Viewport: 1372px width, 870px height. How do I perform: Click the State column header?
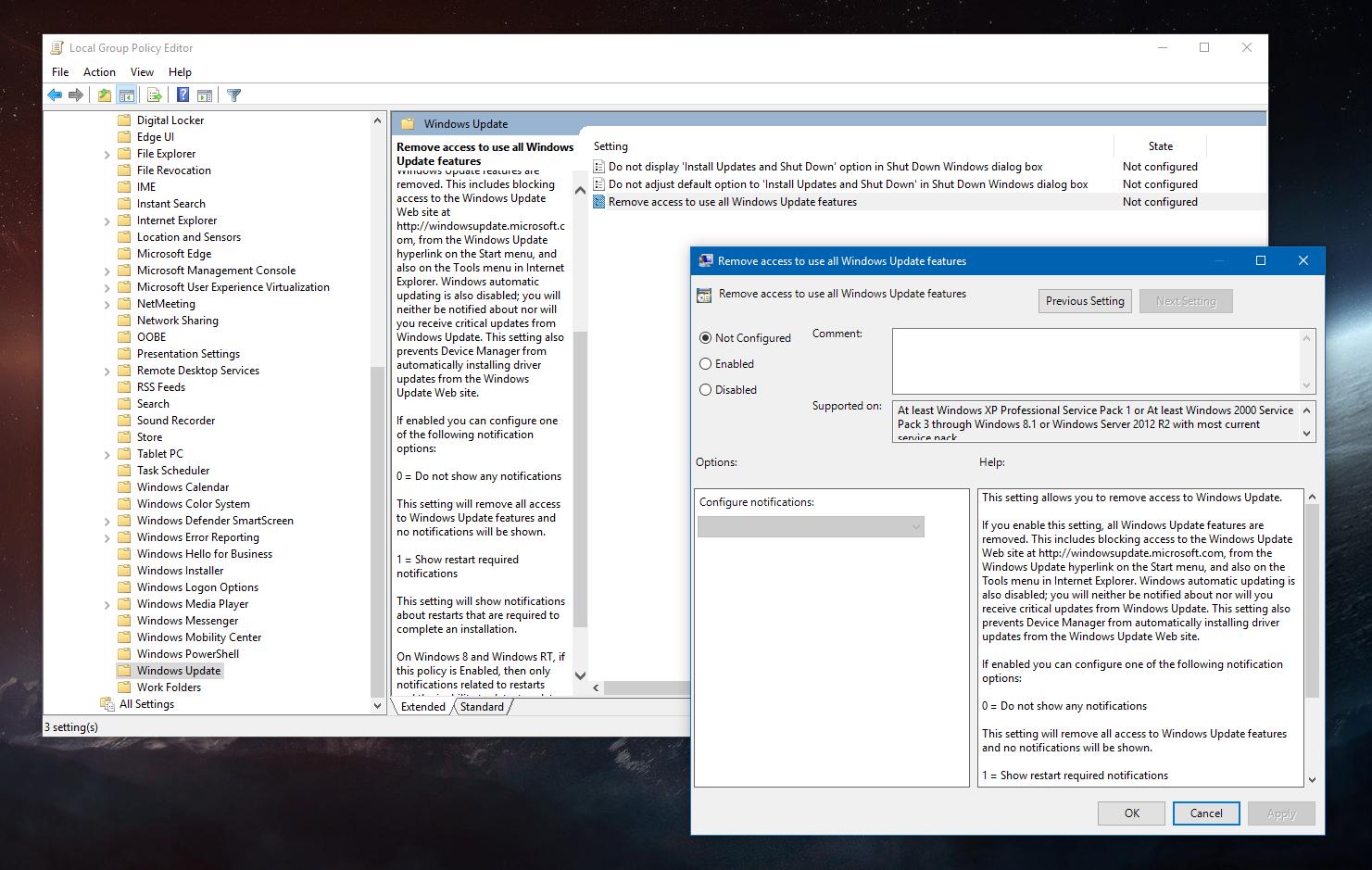[x=1160, y=146]
